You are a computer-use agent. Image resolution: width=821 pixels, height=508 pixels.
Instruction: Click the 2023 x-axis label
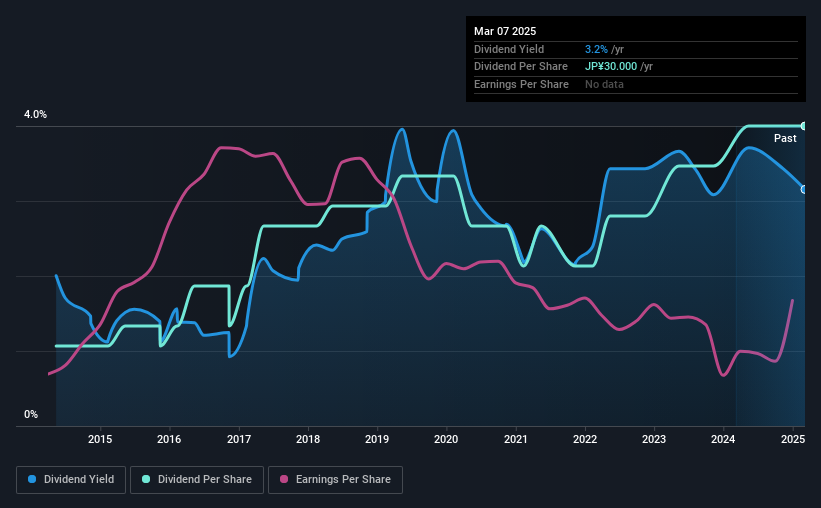coord(654,439)
